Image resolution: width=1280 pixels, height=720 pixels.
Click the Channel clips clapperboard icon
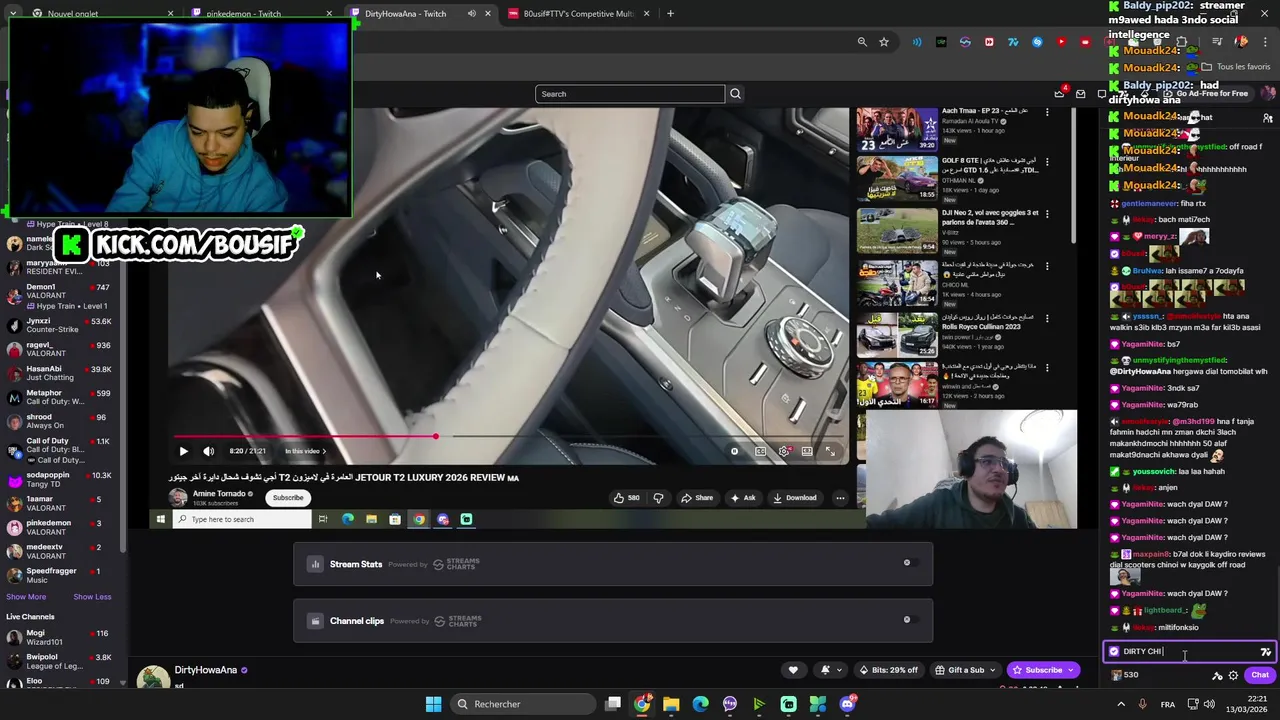click(315, 621)
